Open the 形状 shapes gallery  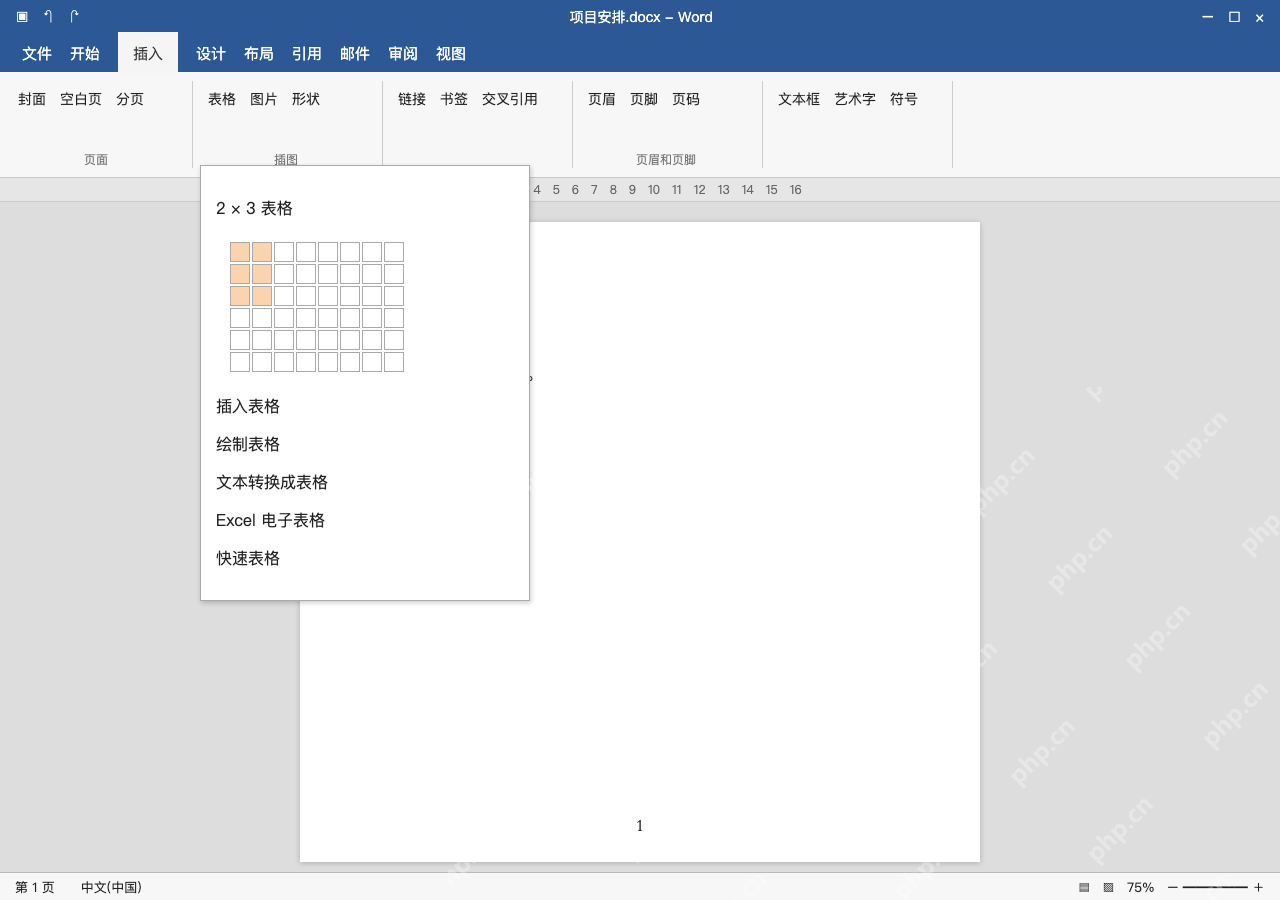[306, 99]
